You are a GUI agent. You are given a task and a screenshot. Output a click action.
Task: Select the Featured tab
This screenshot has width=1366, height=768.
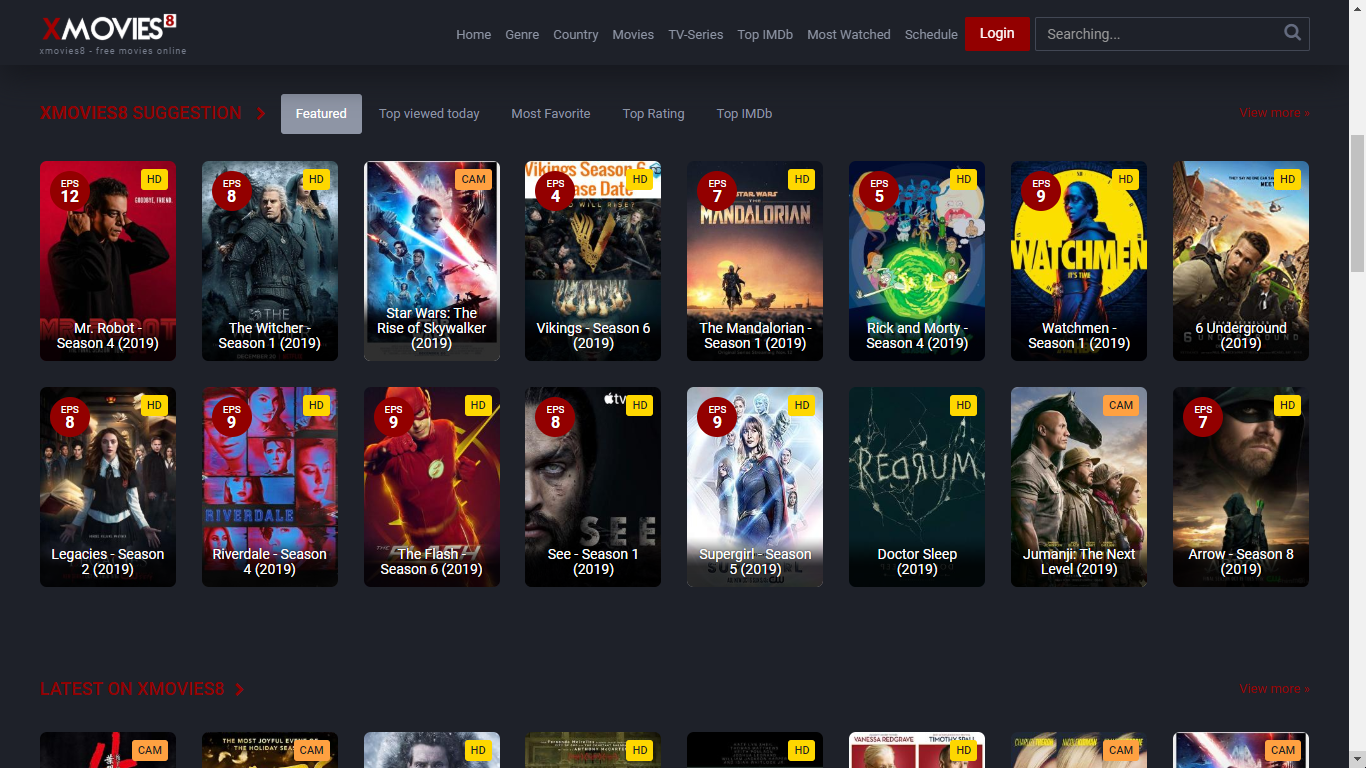pyautogui.click(x=321, y=114)
